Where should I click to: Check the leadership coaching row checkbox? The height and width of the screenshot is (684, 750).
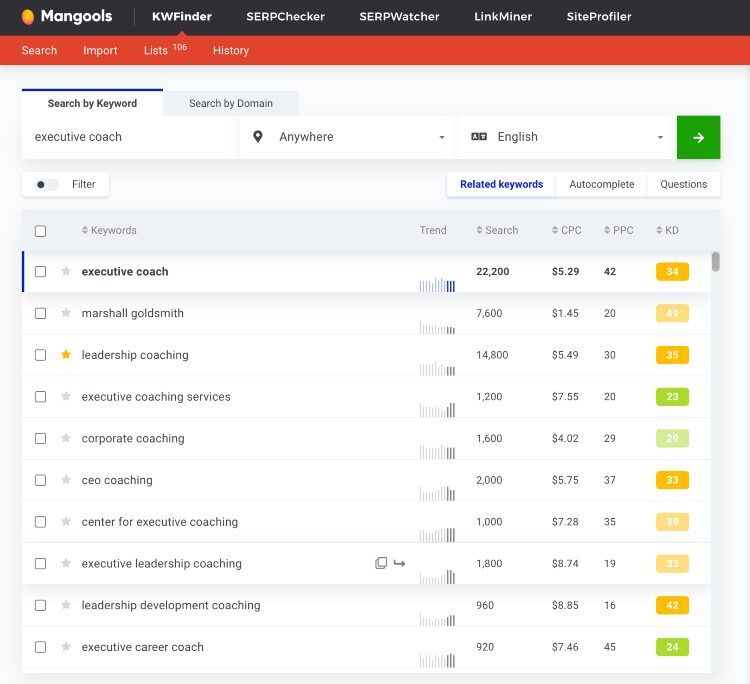coord(41,355)
